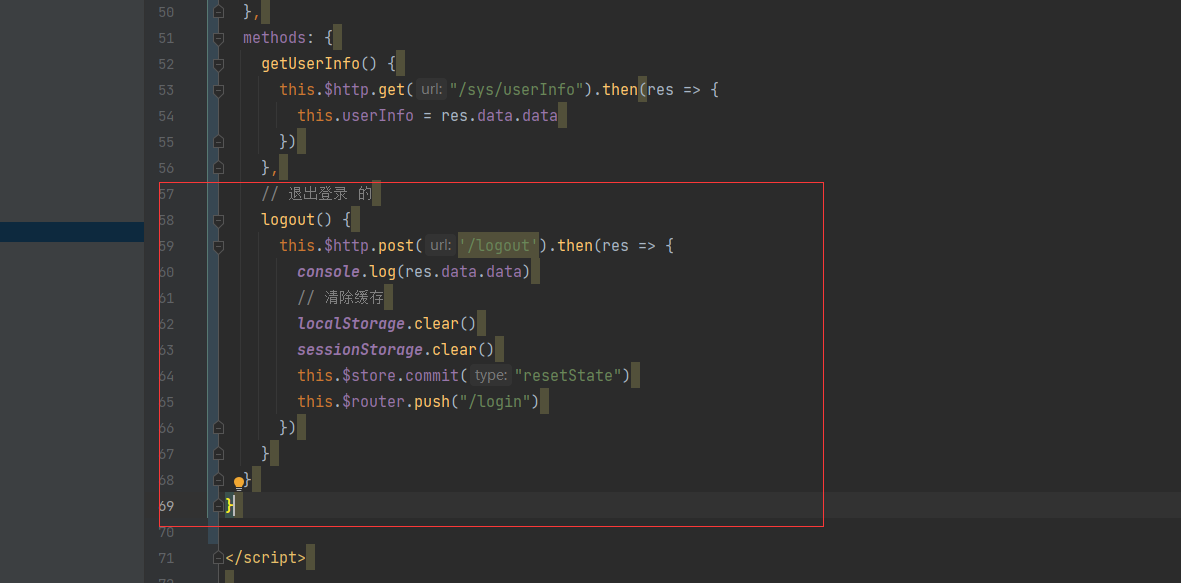Click the closing '</script>' tag
Viewport: 1181px width, 583px height.
[265, 558]
